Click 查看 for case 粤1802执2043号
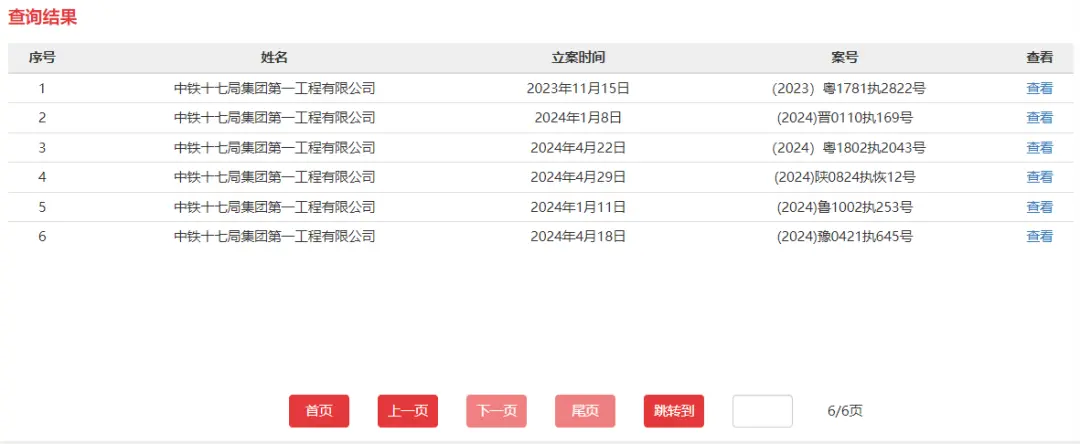Viewport: 1080px width, 444px height. coord(1039,147)
